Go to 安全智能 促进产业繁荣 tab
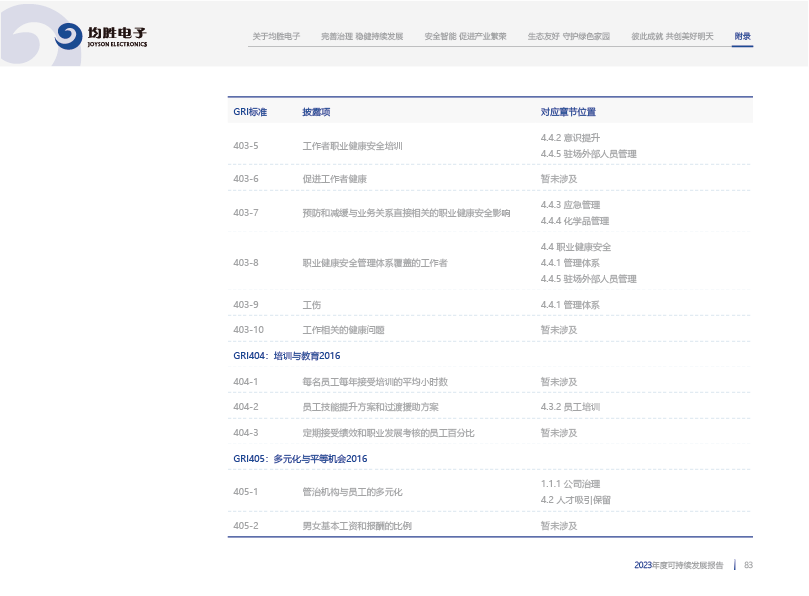809x596 pixels. click(465, 36)
